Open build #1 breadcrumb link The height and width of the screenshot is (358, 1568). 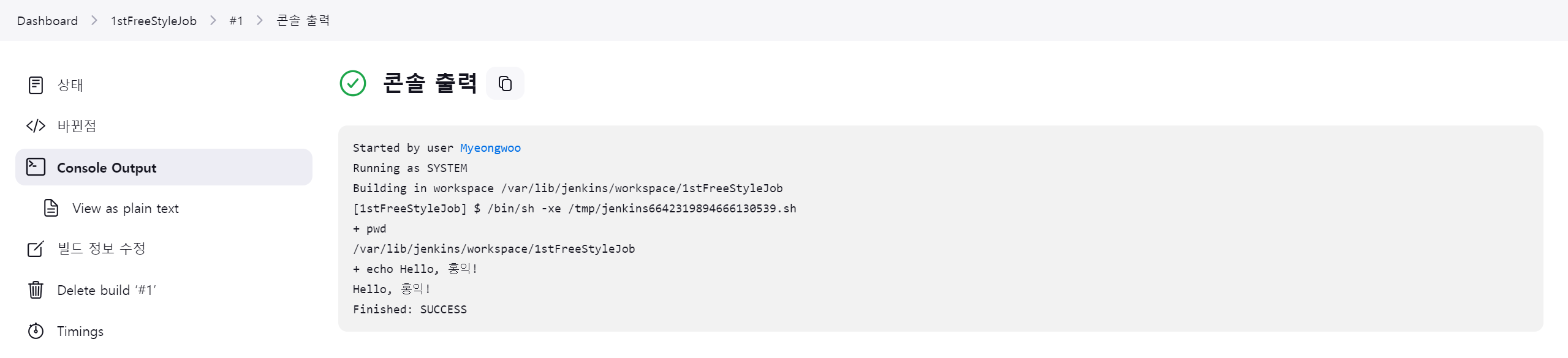[236, 21]
